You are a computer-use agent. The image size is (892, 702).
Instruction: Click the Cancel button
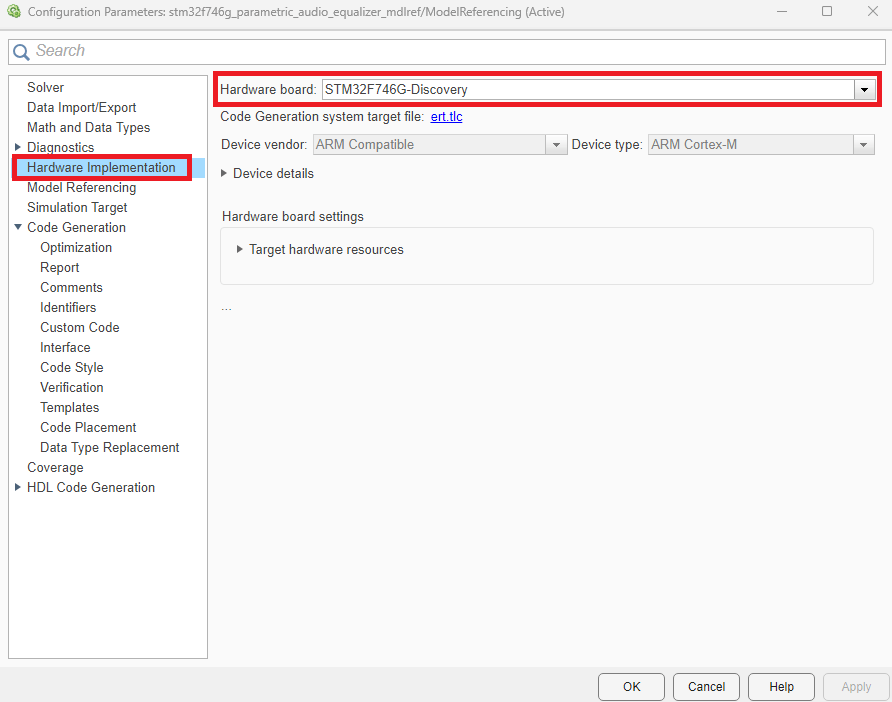(x=706, y=687)
